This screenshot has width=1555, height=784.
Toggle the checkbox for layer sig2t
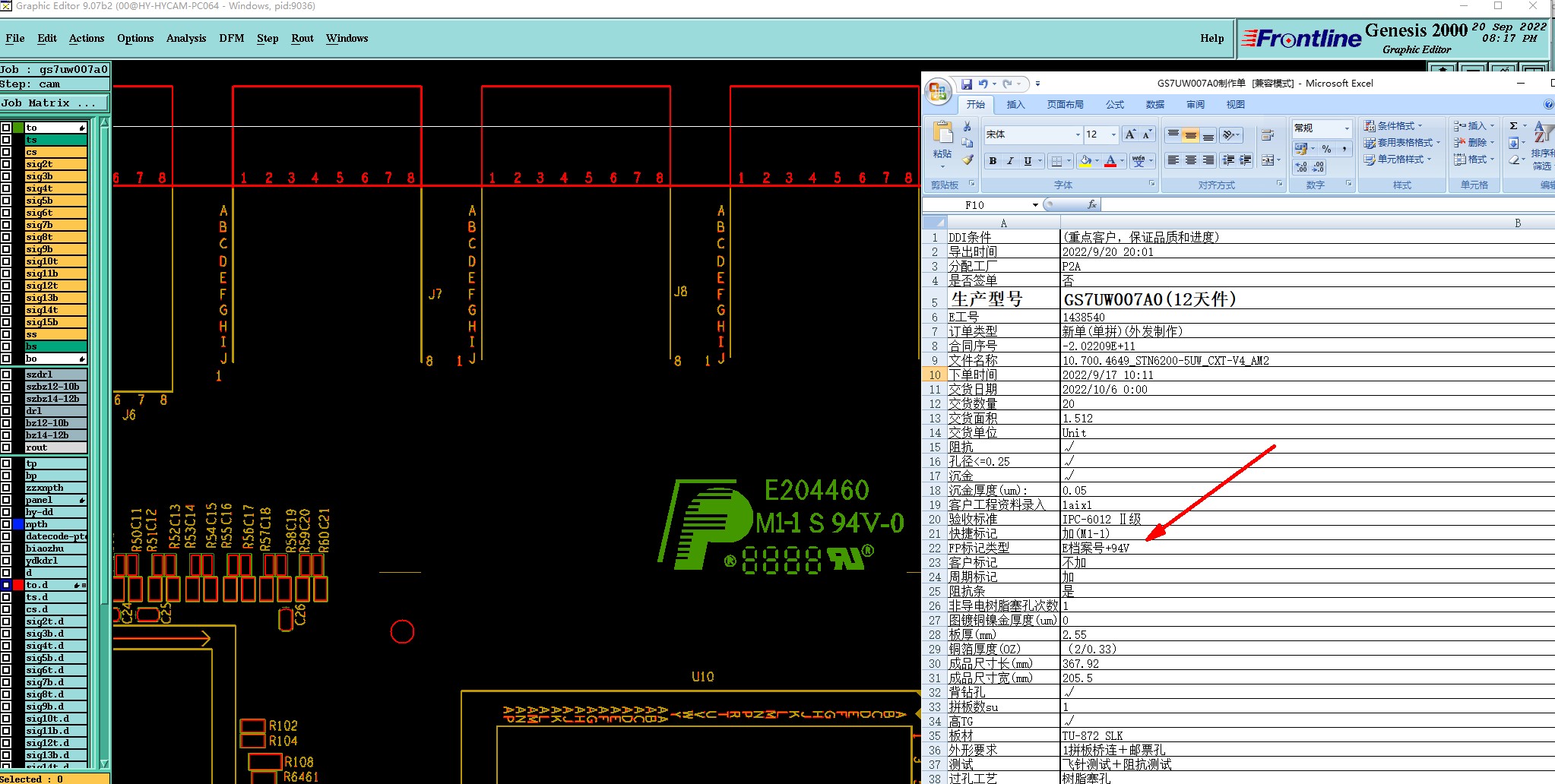click(x=6, y=164)
